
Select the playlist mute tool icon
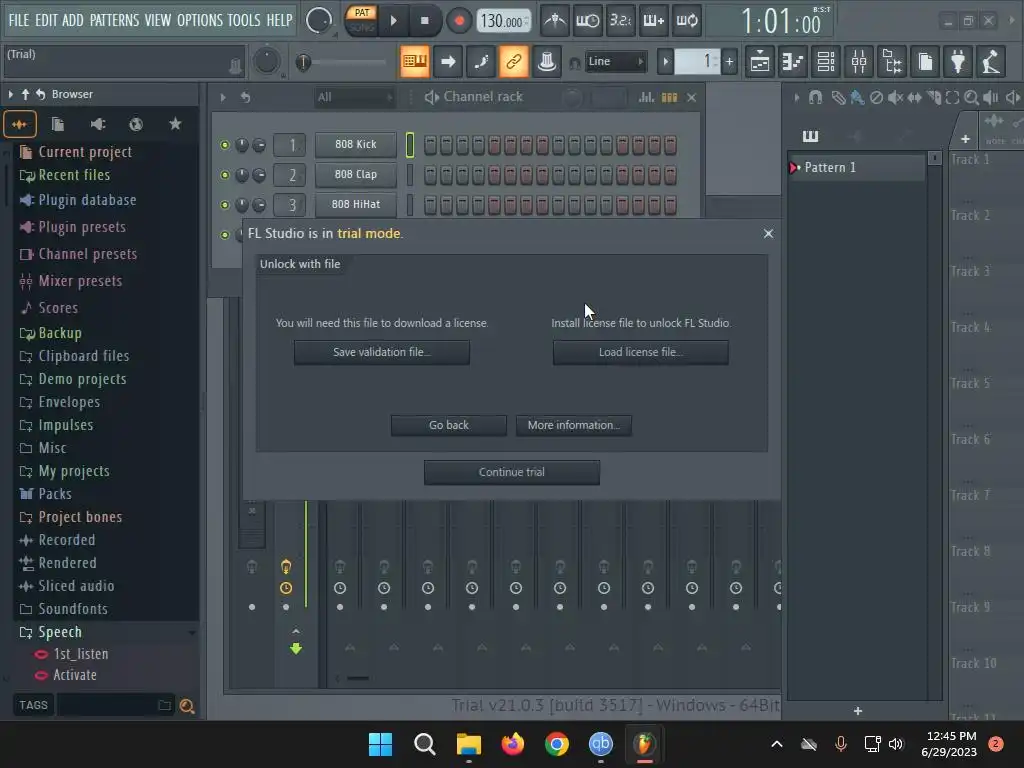[x=895, y=98]
